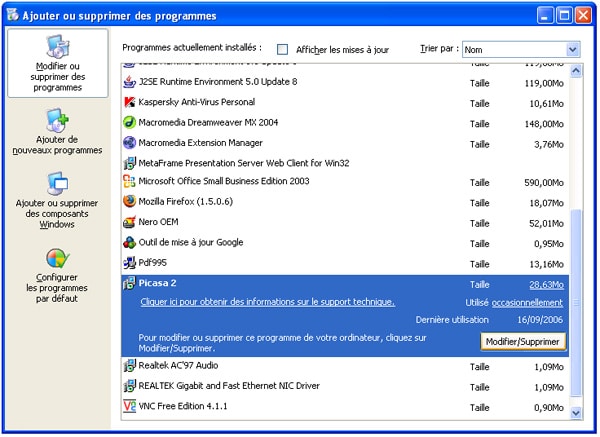Click the Microsoft Office Small Business icon

click(x=130, y=181)
